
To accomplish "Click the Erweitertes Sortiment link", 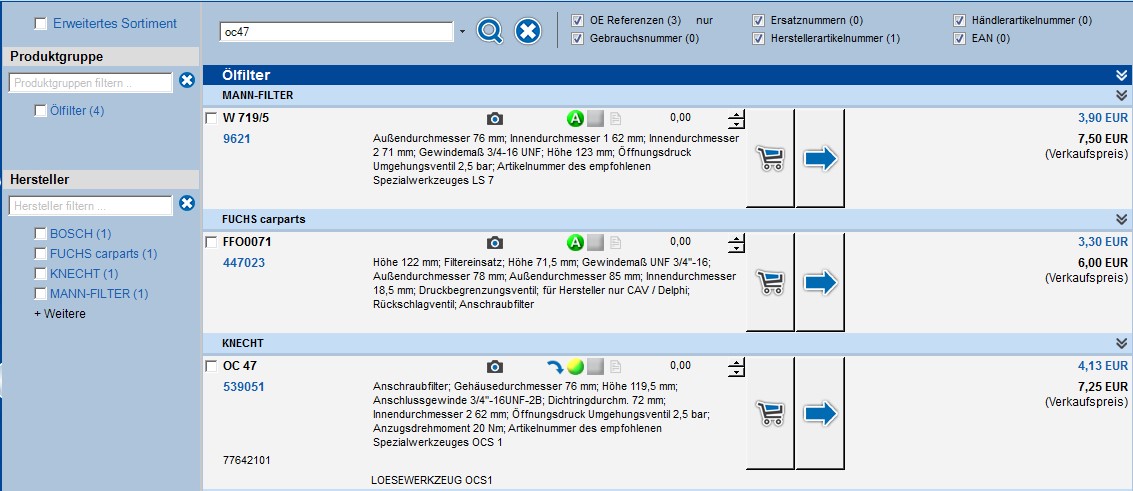I will [x=115, y=24].
